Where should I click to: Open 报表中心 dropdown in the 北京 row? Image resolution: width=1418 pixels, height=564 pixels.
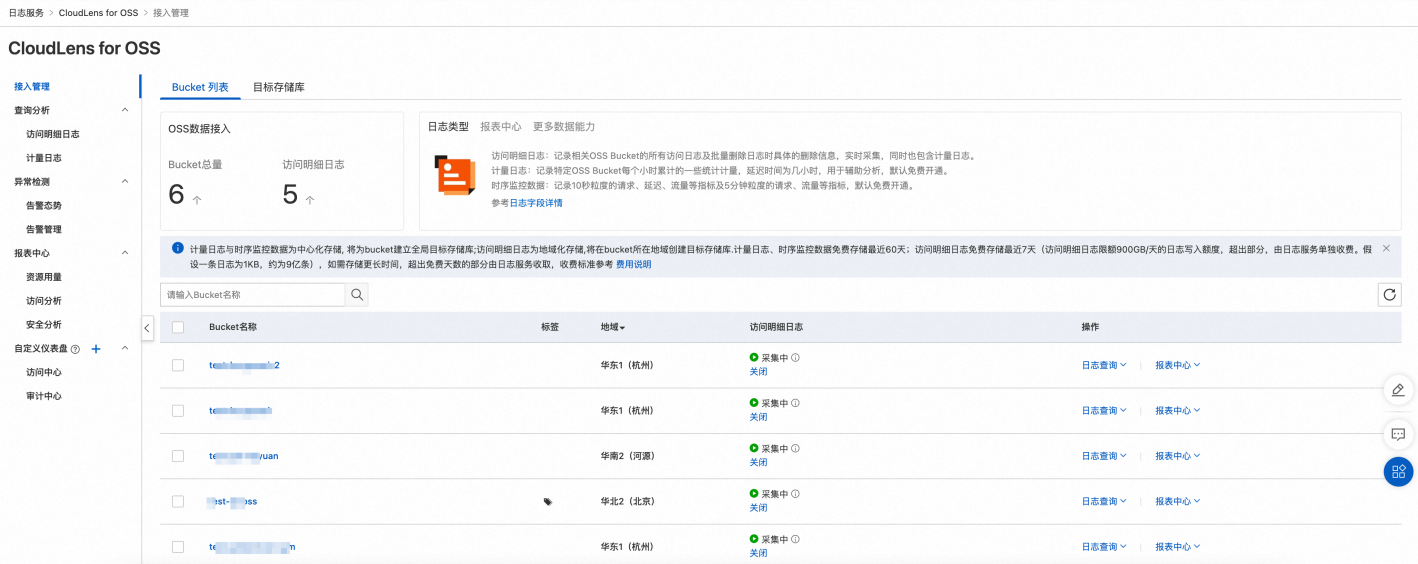click(x=1177, y=502)
